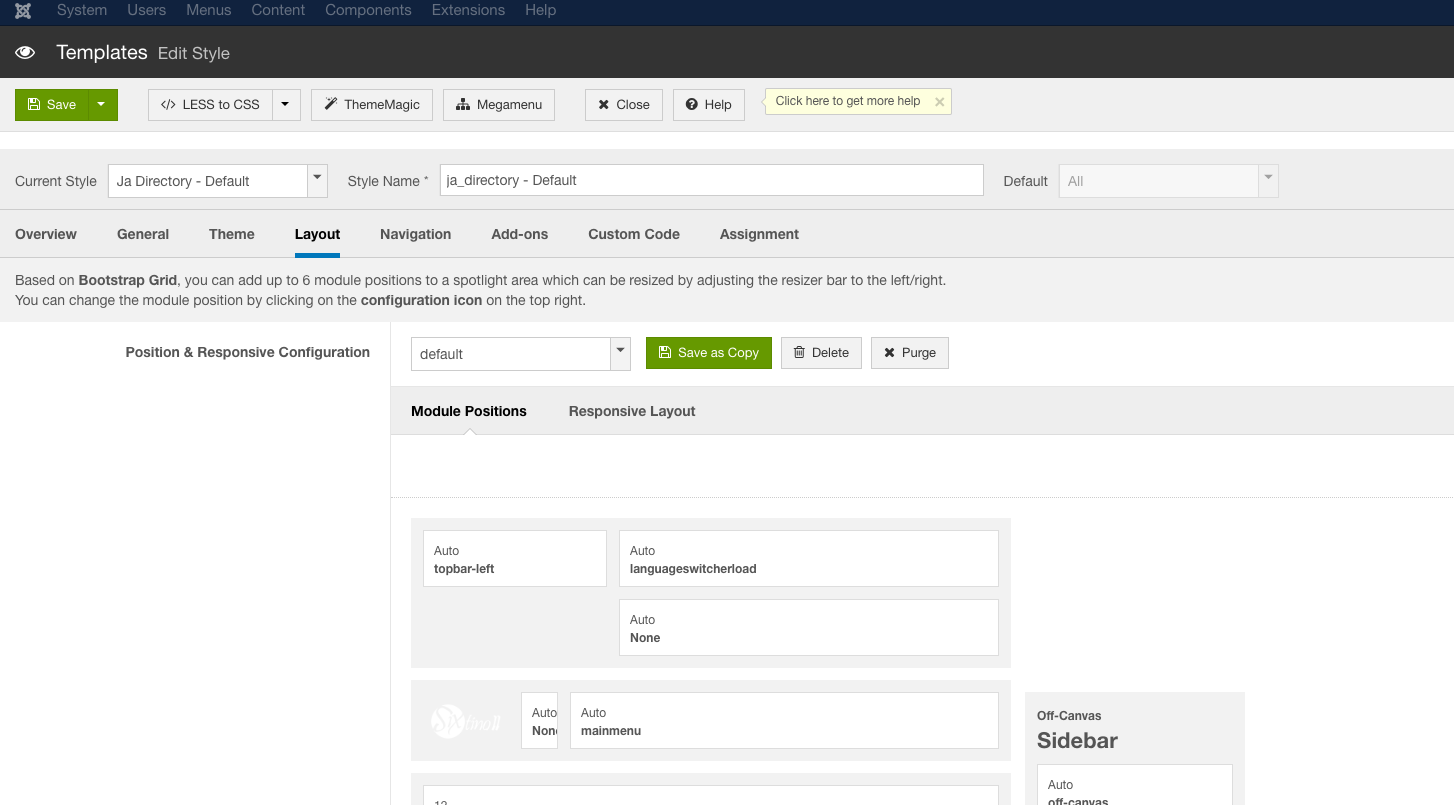Click the Joomla logo icon
The image size is (1454, 805).
(23, 10)
